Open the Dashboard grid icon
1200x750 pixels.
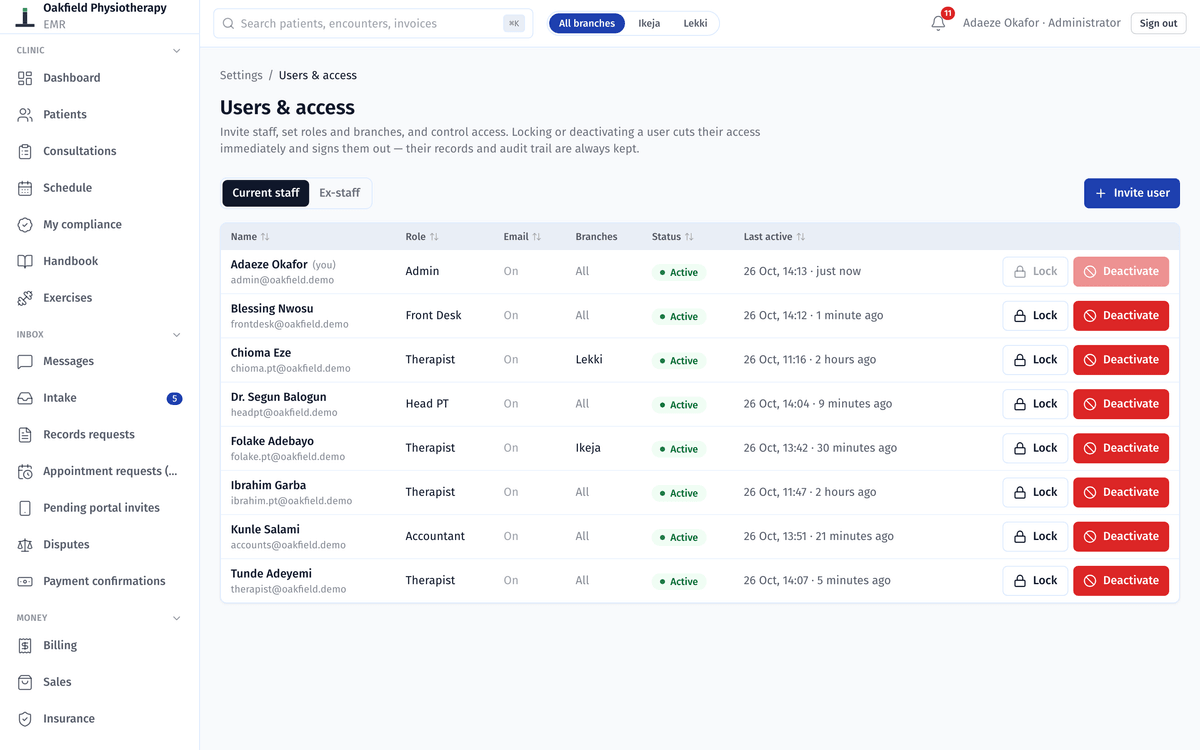25,78
